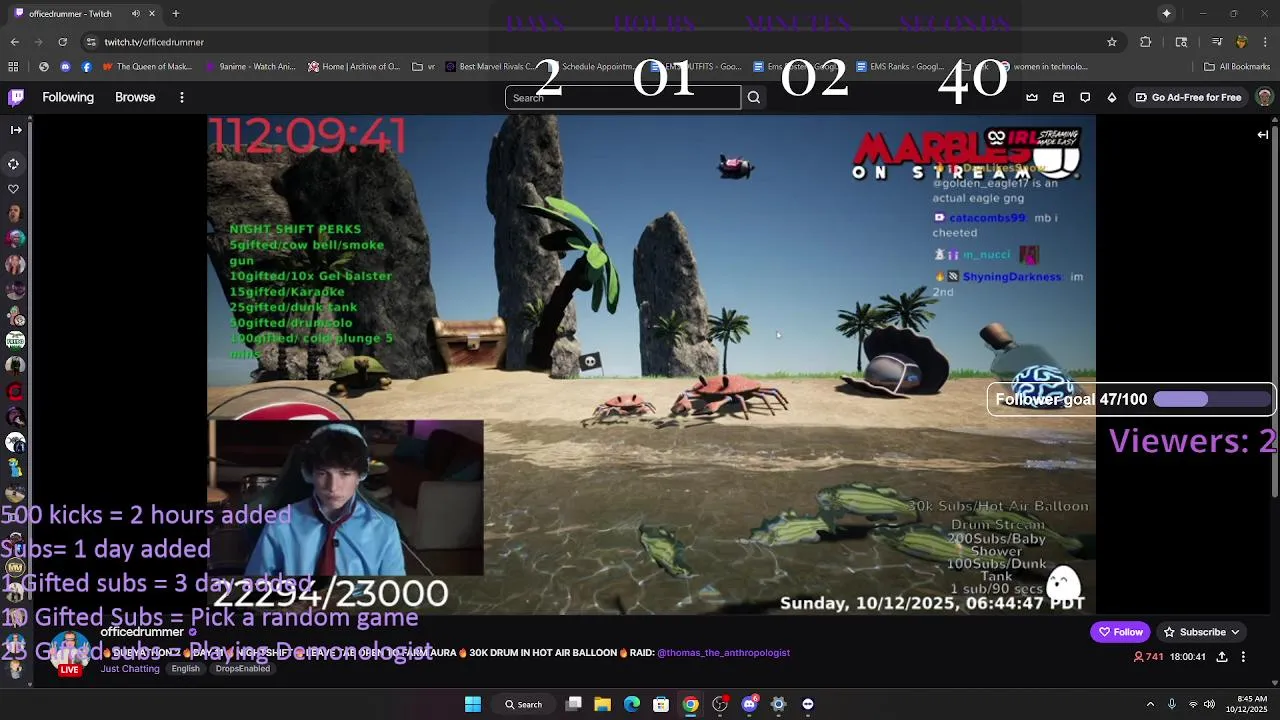The image size is (1280, 720).
Task: Bookmark this page with star icon
Action: pyautogui.click(x=1111, y=42)
